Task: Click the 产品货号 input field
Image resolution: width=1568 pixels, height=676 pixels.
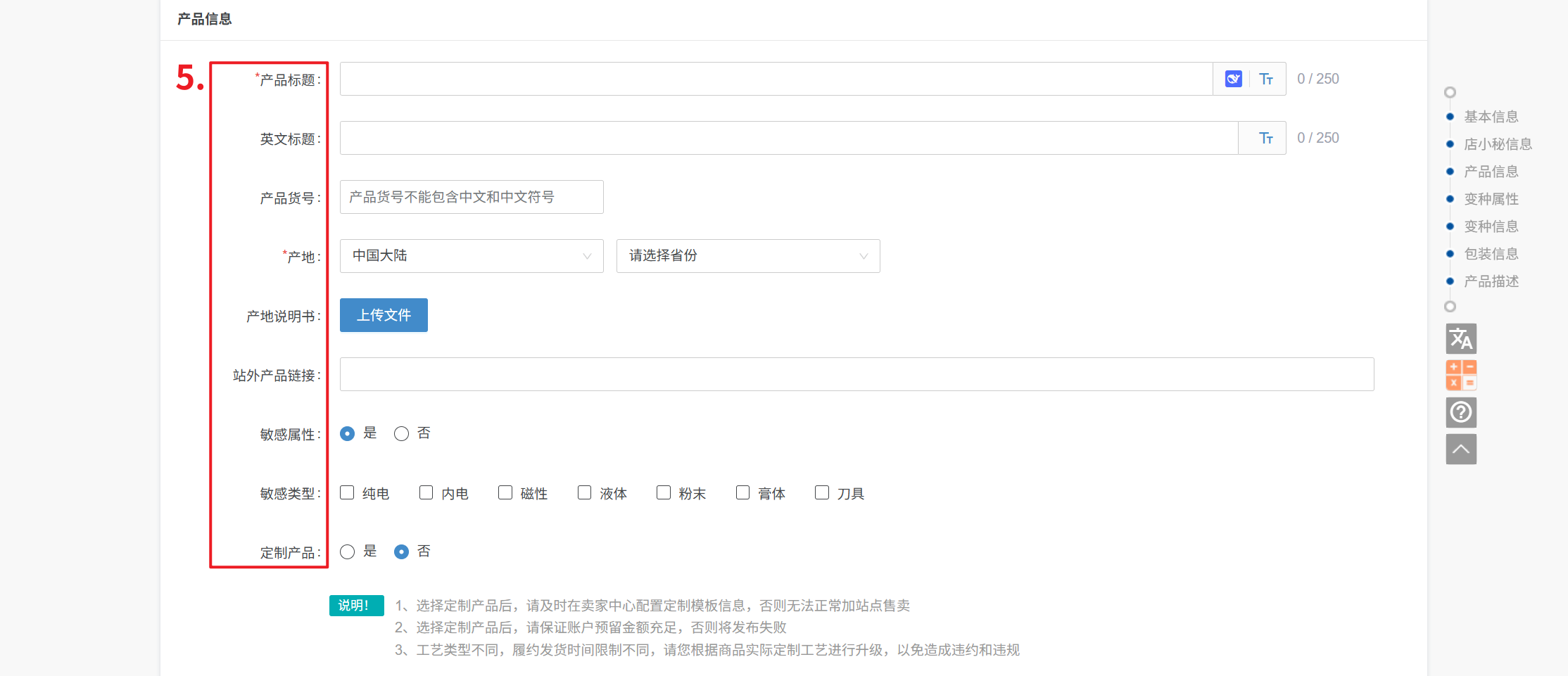Action: (471, 197)
